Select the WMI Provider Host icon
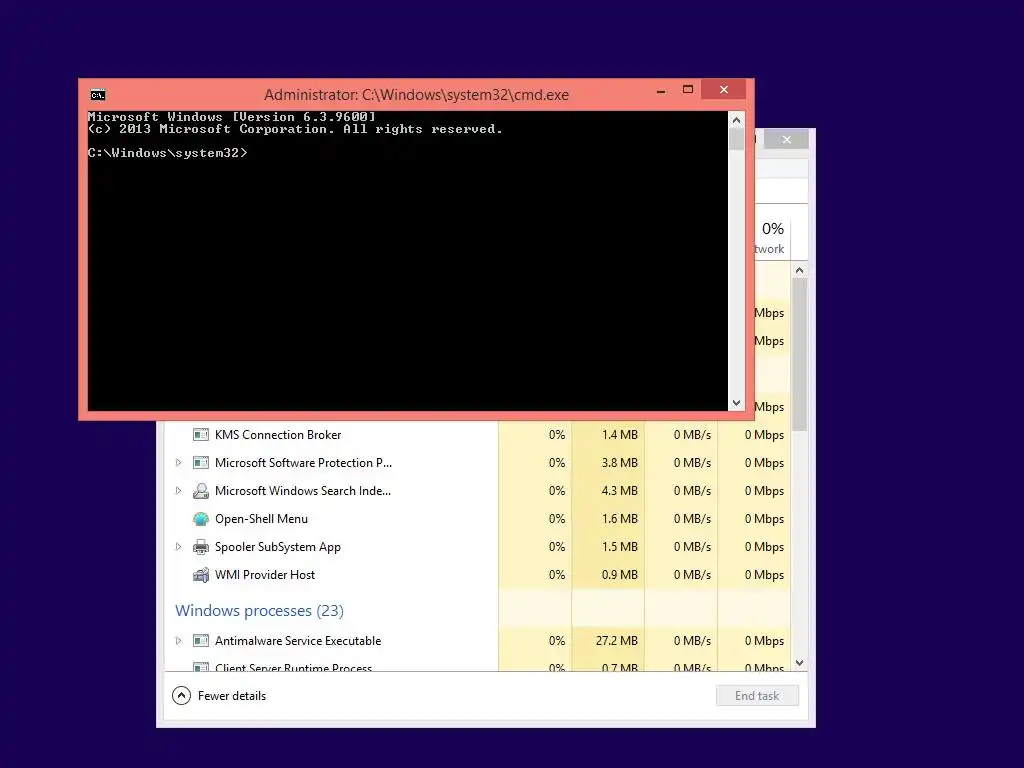The height and width of the screenshot is (768, 1024). (200, 575)
